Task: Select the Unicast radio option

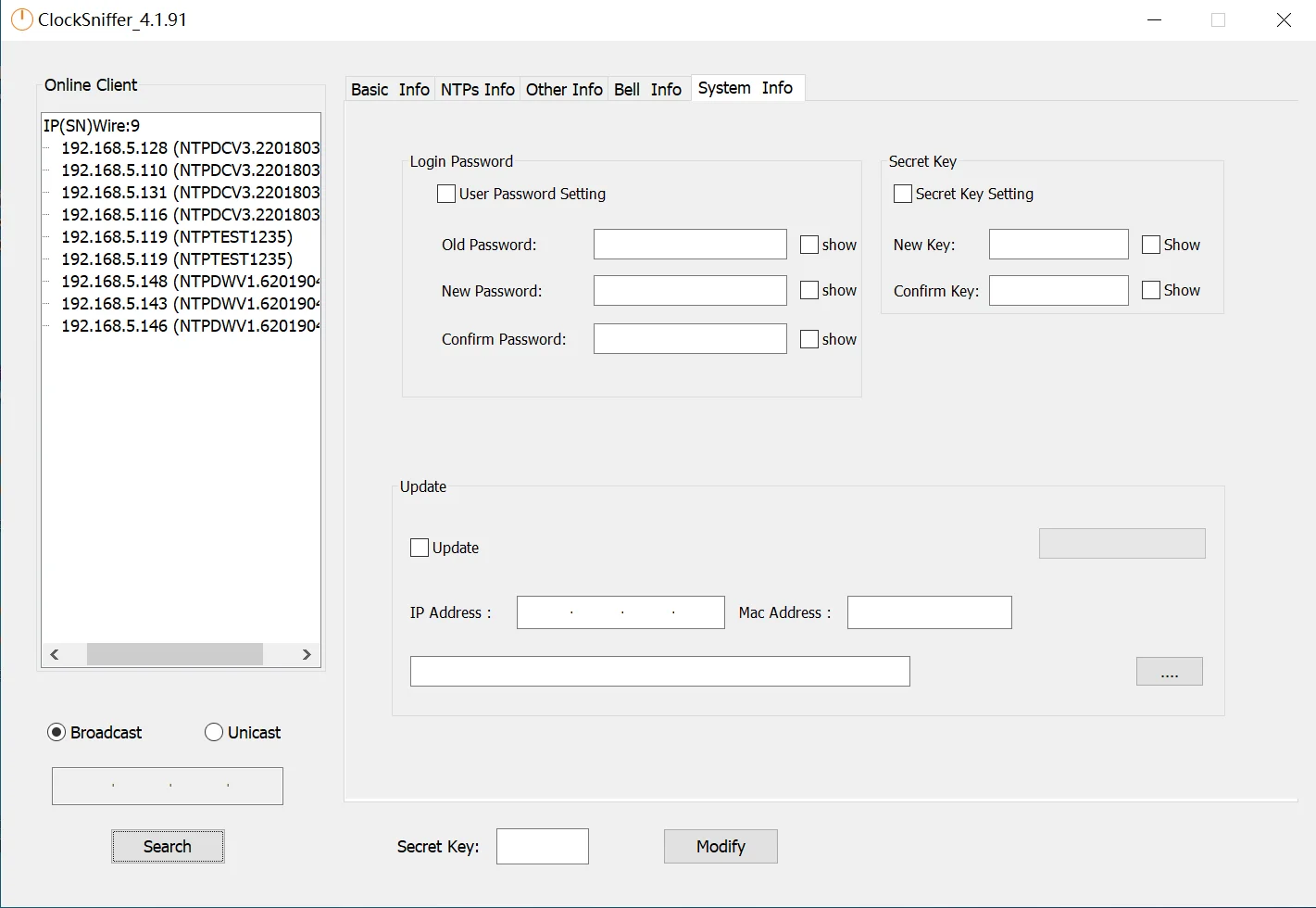Action: [x=214, y=732]
